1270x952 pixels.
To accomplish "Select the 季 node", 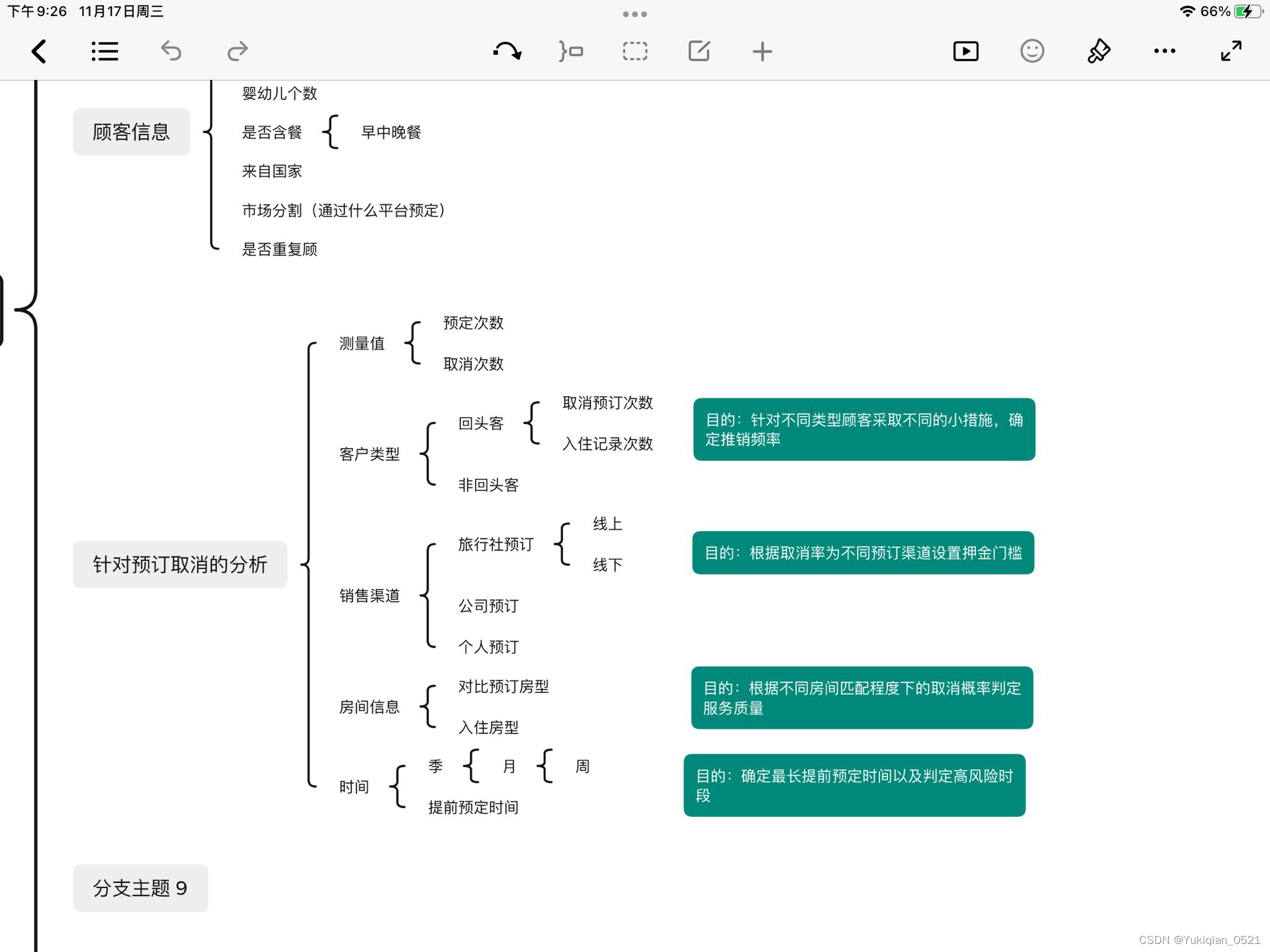I will tap(435, 766).
